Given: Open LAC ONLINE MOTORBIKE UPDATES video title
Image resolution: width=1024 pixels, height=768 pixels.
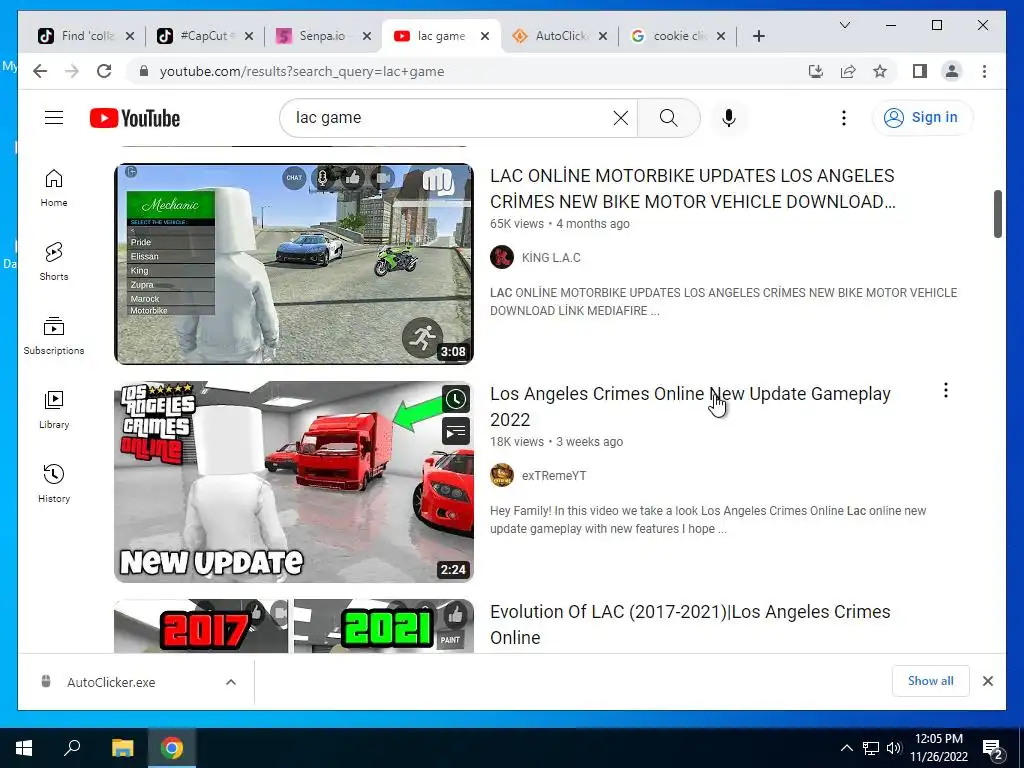Looking at the screenshot, I should [692, 189].
